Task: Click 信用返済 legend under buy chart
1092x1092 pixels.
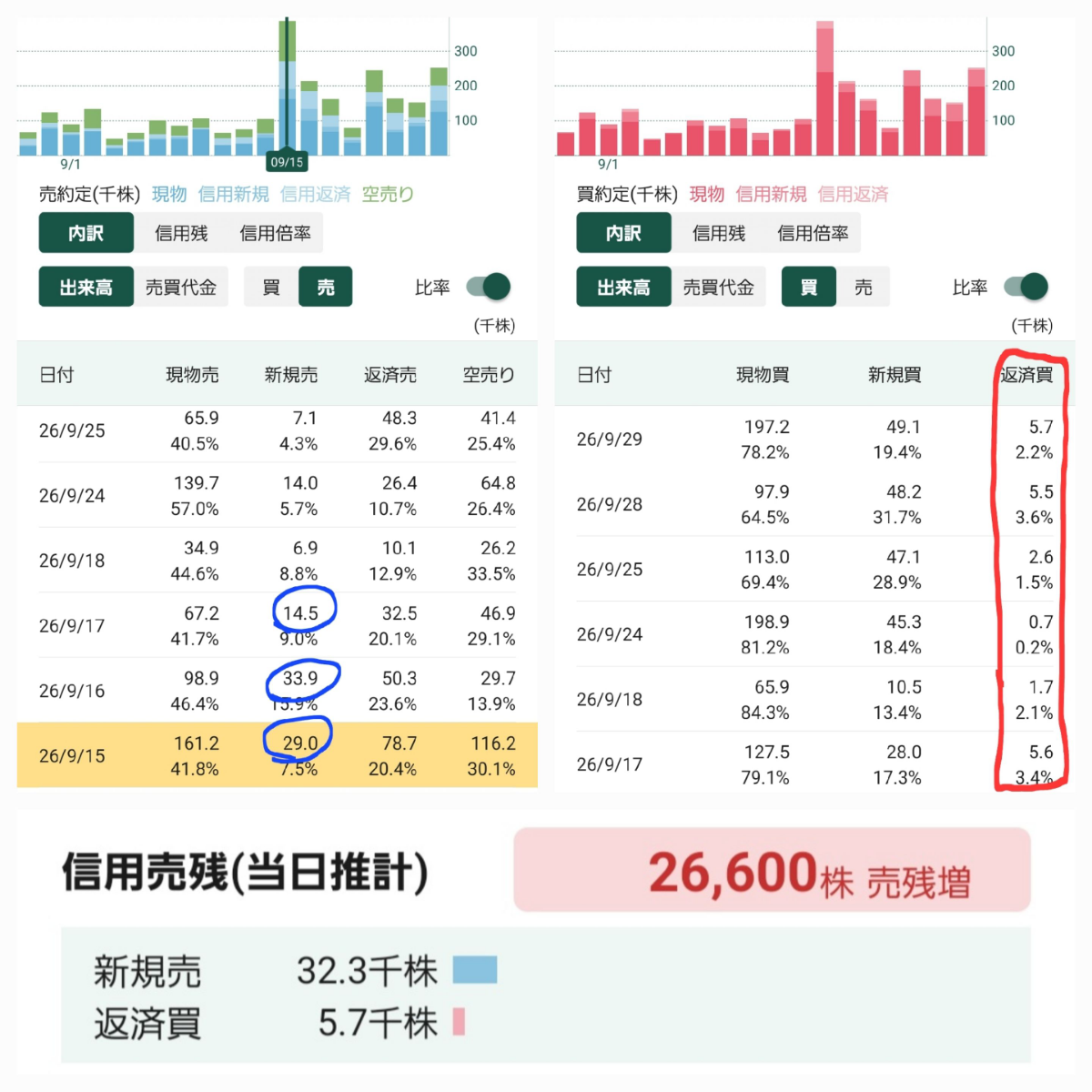Action: [854, 194]
